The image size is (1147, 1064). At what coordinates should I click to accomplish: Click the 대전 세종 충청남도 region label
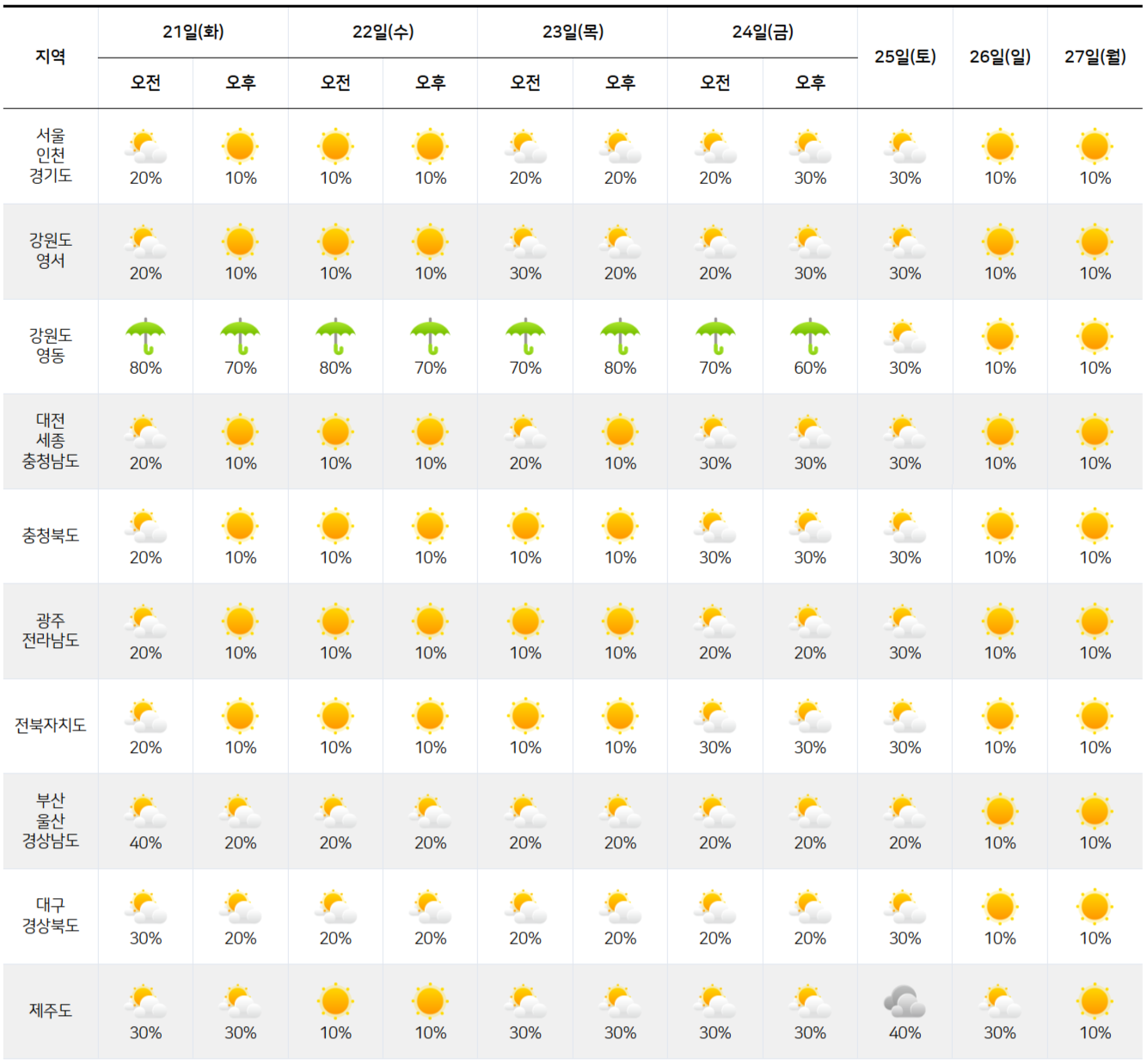[x=51, y=441]
